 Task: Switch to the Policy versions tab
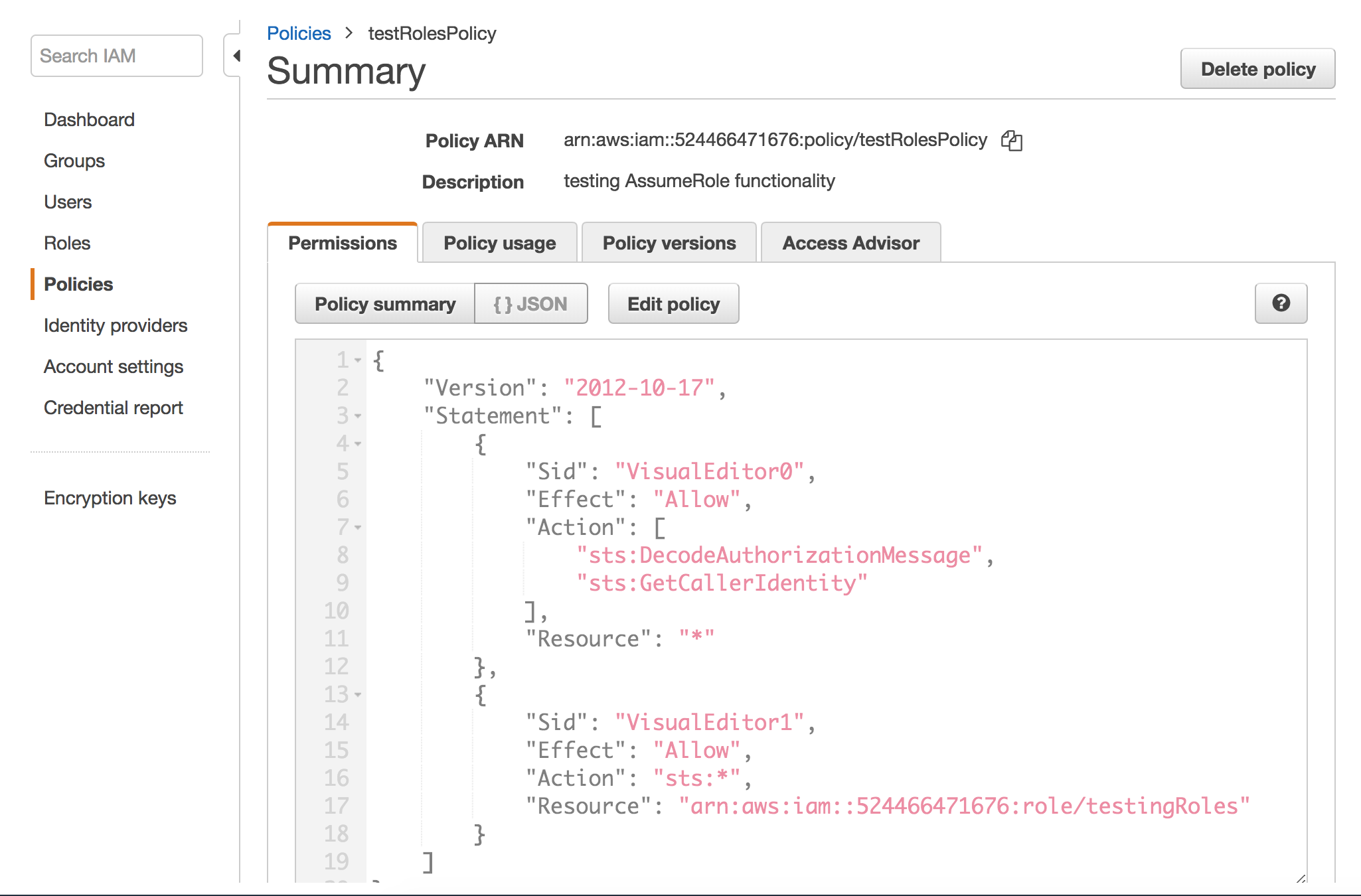(x=669, y=243)
